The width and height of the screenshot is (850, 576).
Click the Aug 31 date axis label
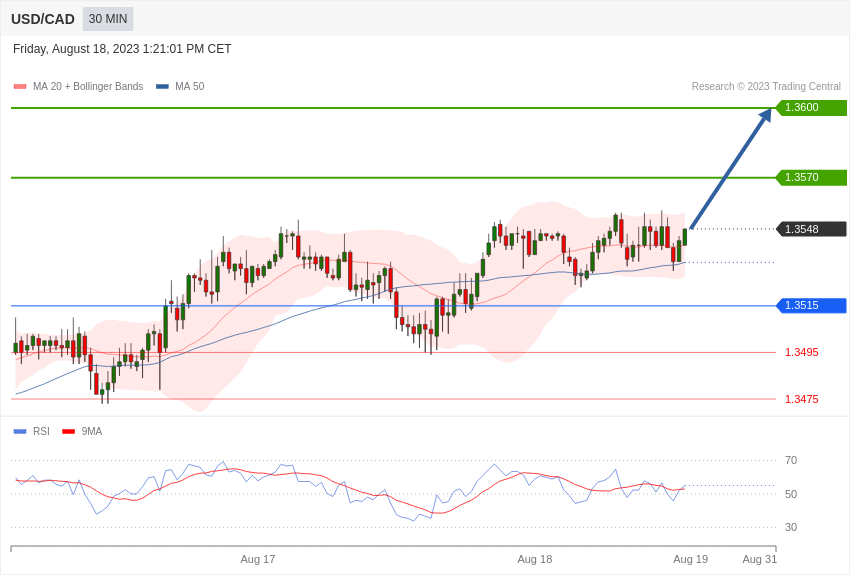pos(759,559)
